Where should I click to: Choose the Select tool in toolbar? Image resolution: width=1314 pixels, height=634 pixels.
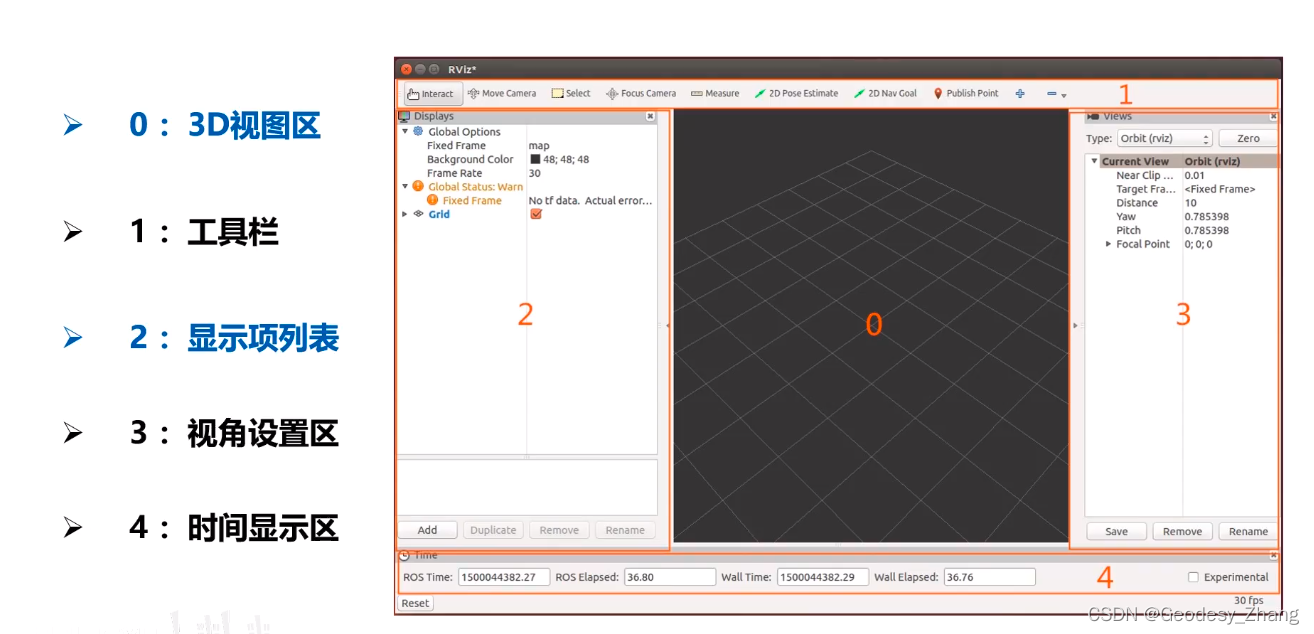(571, 93)
